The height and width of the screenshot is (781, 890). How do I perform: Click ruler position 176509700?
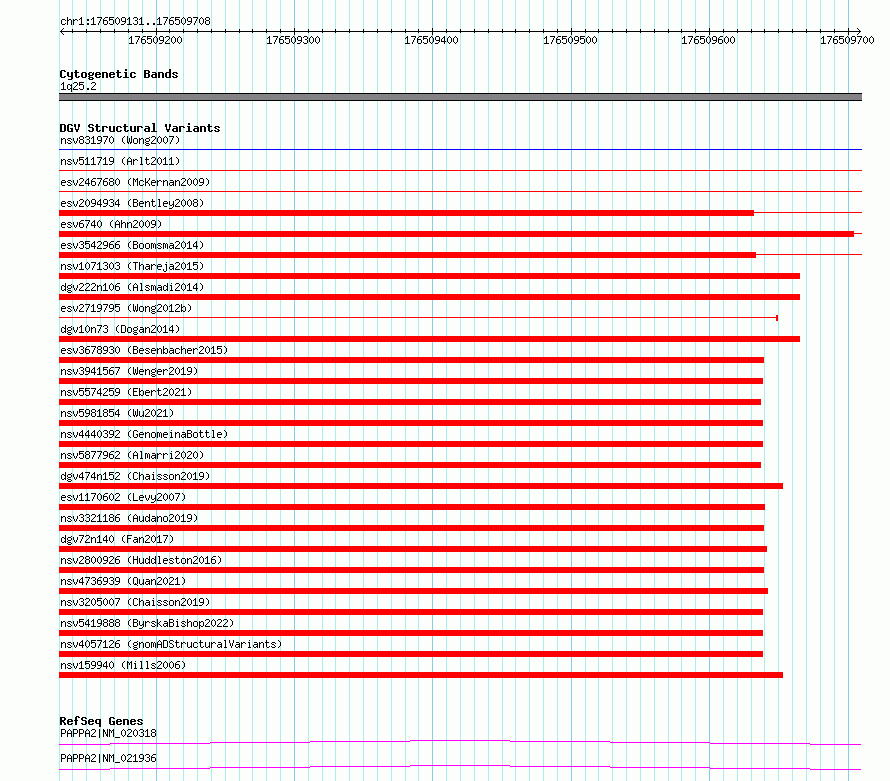[847, 40]
